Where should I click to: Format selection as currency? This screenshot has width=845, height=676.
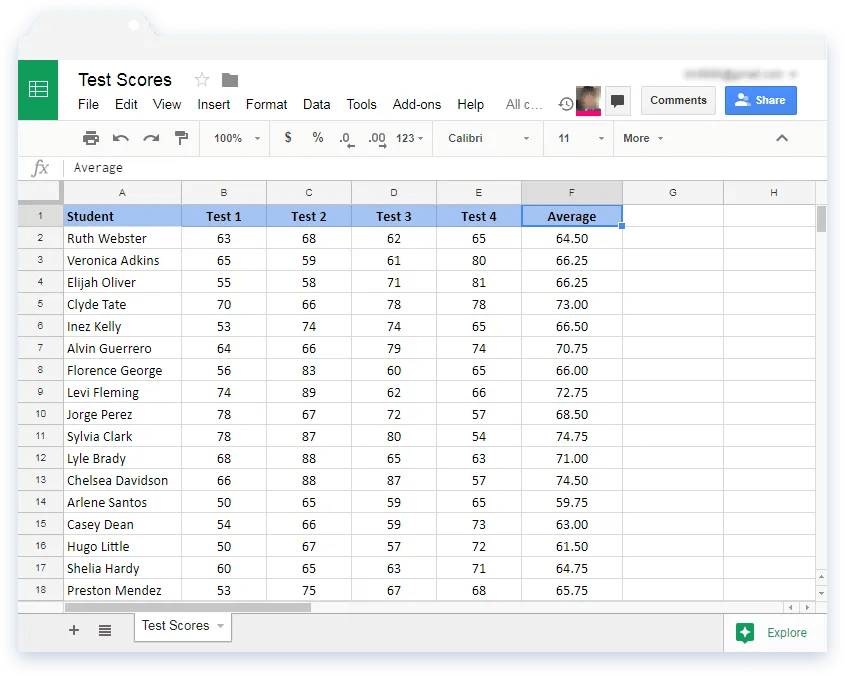288,138
